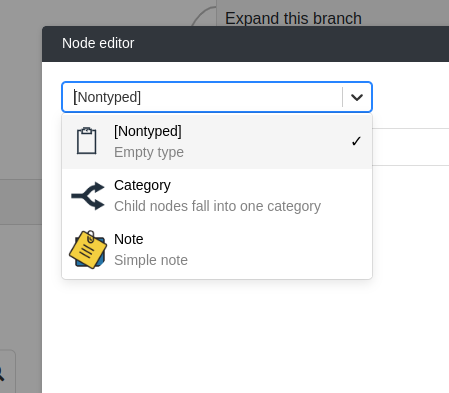Viewport: 449px width, 393px height.
Task: Pick the [Nontyped] option in the list
Action: tap(217, 141)
